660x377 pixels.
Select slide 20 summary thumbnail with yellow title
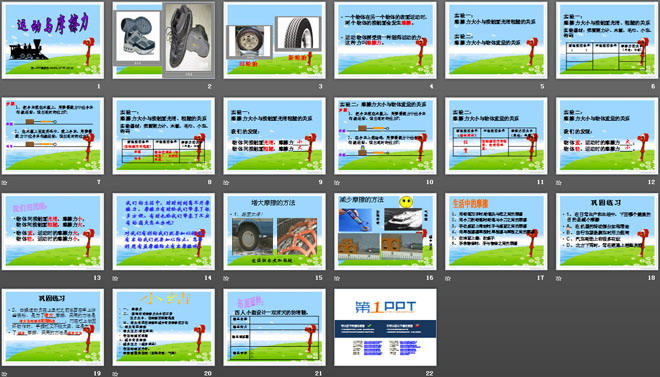pos(164,327)
